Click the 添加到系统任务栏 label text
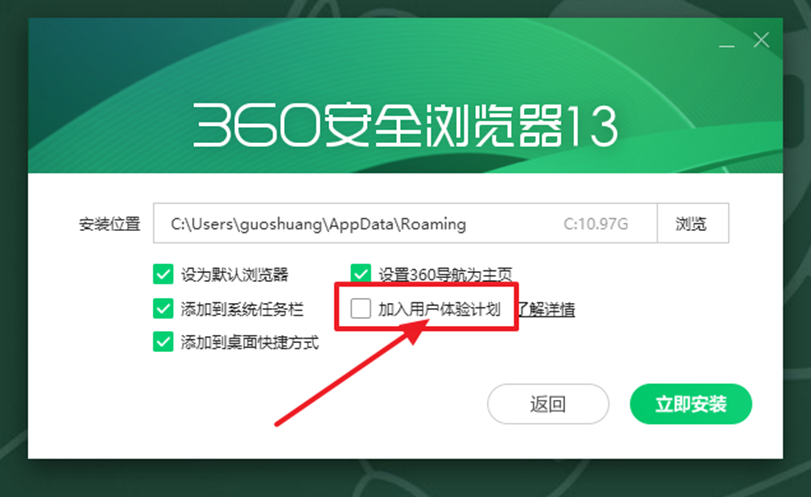The height and width of the screenshot is (497, 811). coord(242,309)
